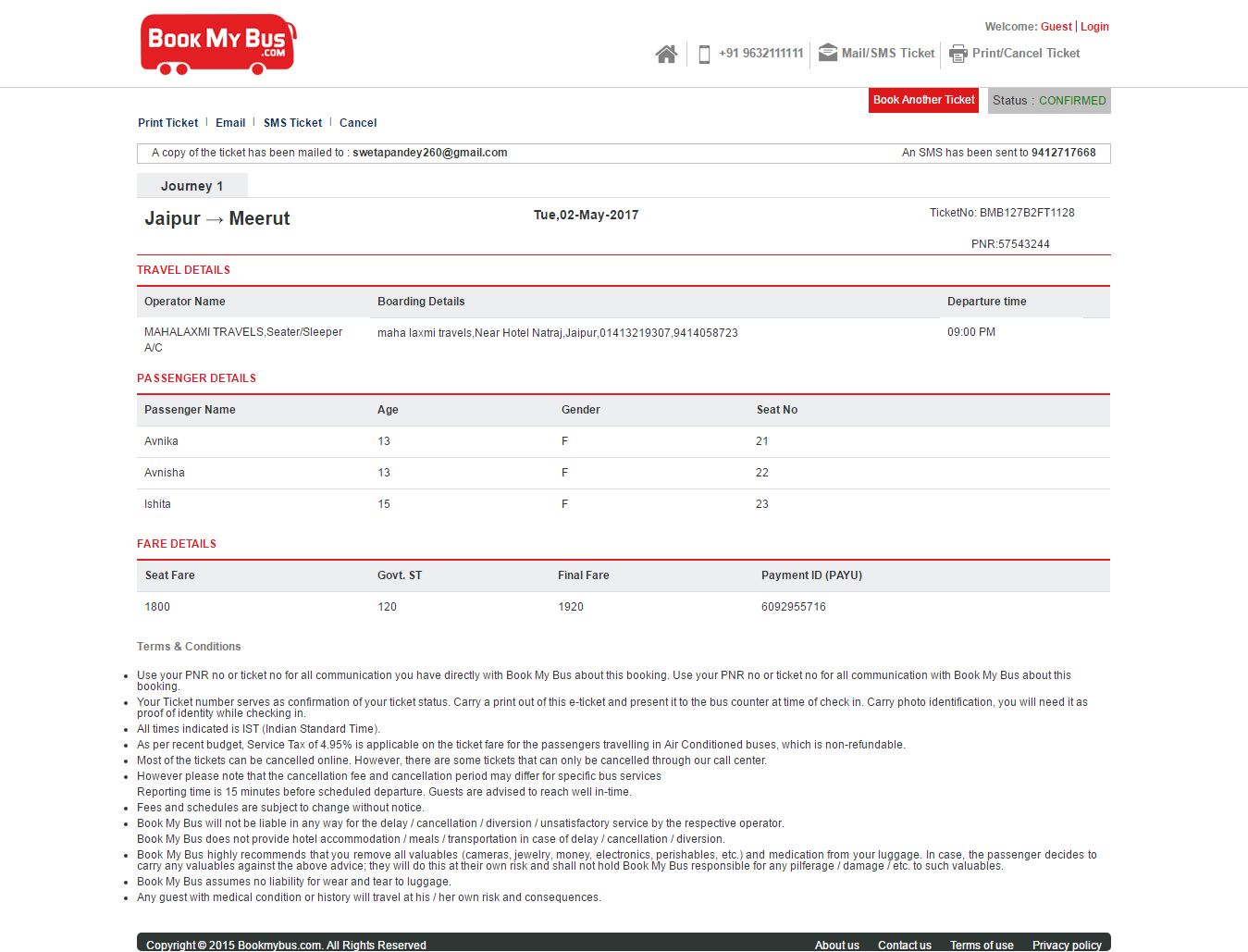
Task: Click phone number +91 9632111111
Action: pos(760,54)
